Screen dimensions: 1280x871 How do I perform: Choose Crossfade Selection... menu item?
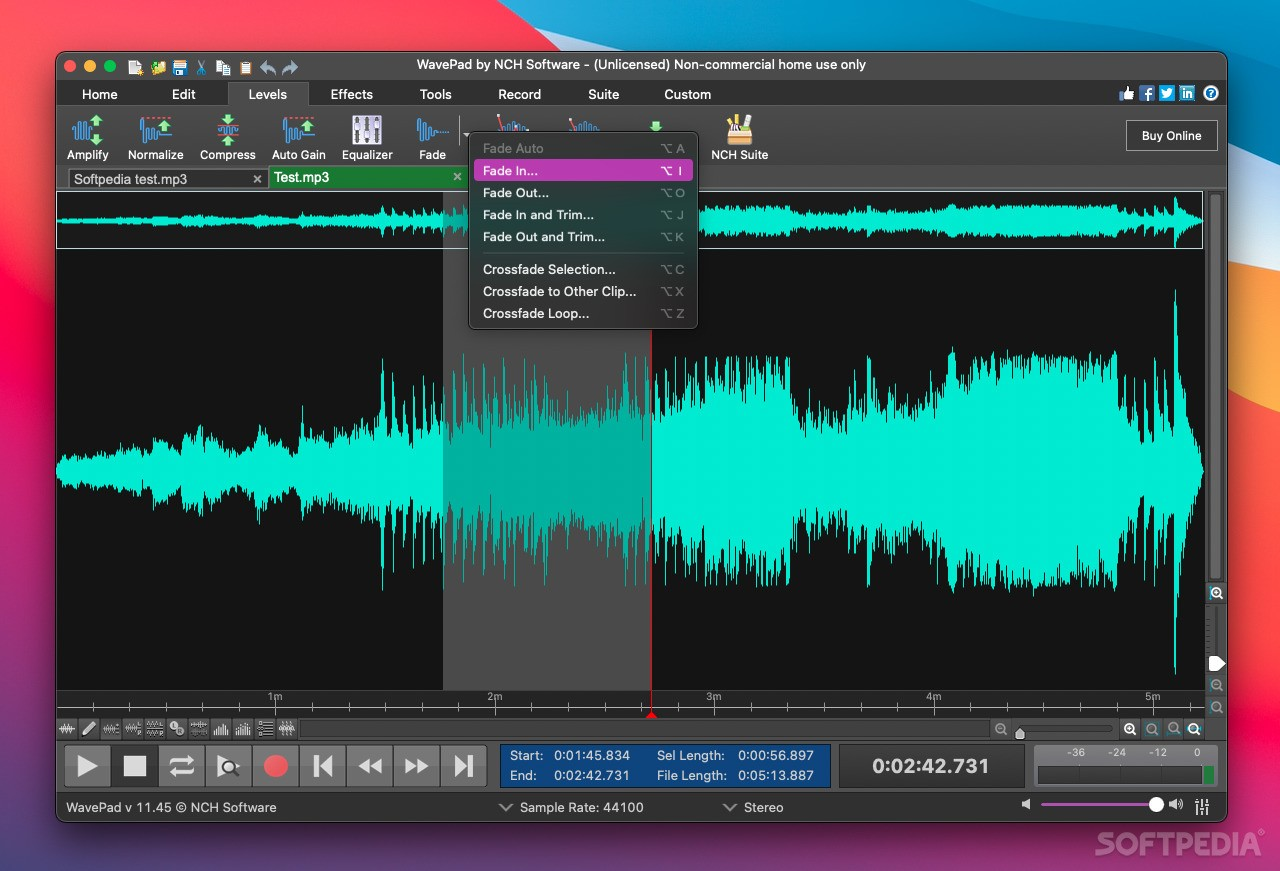pyautogui.click(x=583, y=269)
